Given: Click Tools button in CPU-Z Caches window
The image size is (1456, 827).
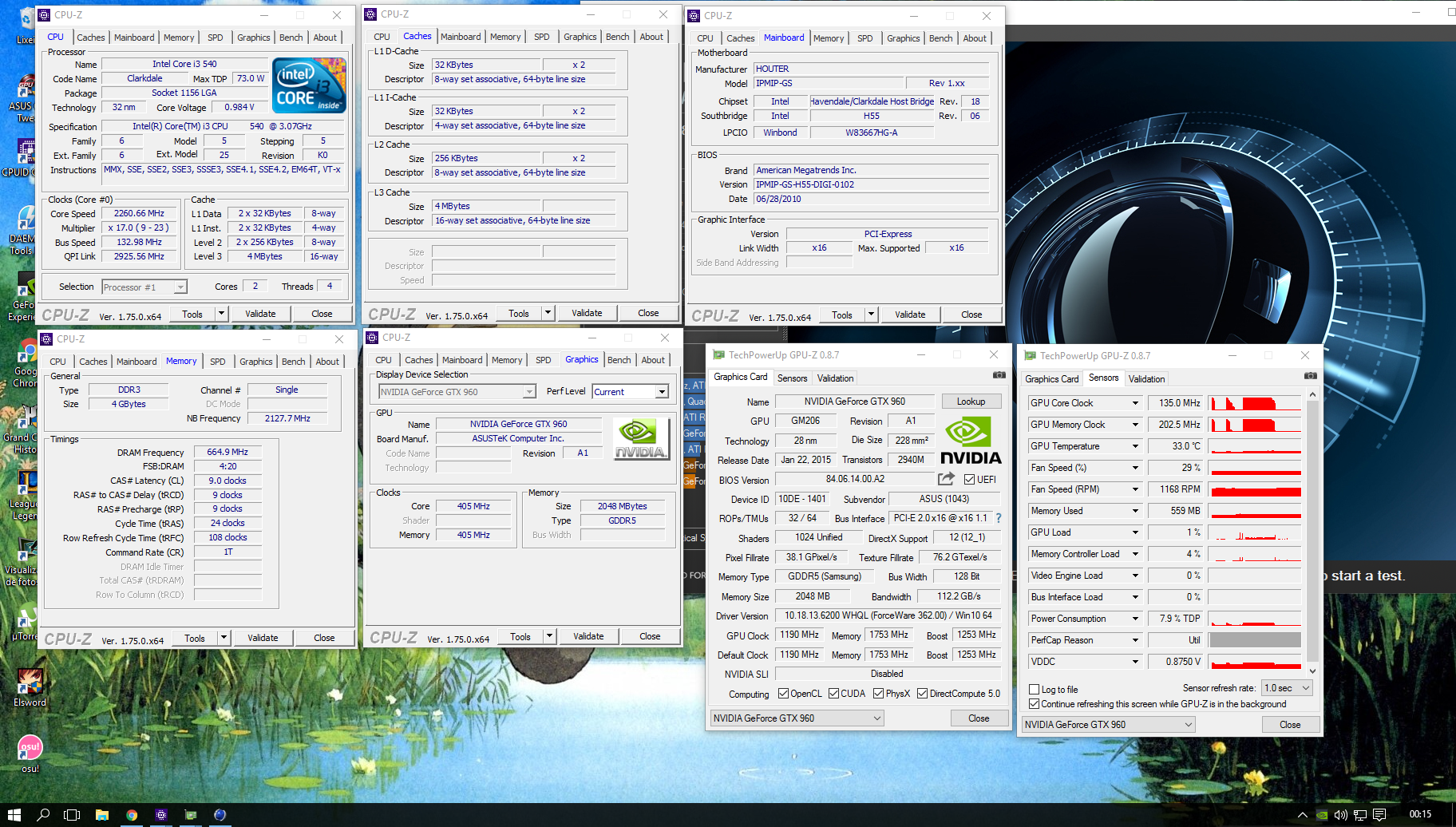Looking at the screenshot, I should (519, 313).
